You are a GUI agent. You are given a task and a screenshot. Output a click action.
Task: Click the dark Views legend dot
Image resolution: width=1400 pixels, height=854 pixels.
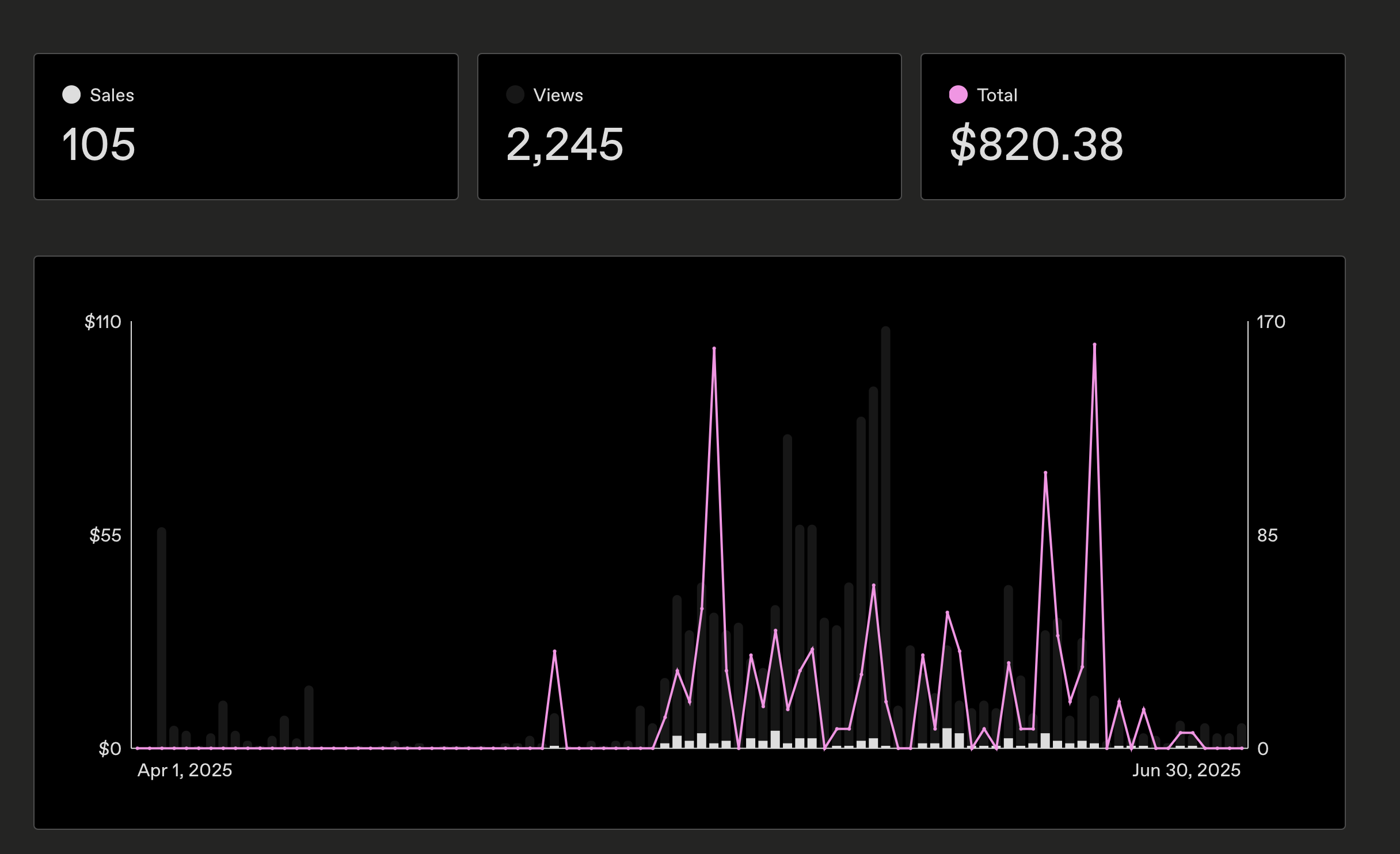pos(515,94)
